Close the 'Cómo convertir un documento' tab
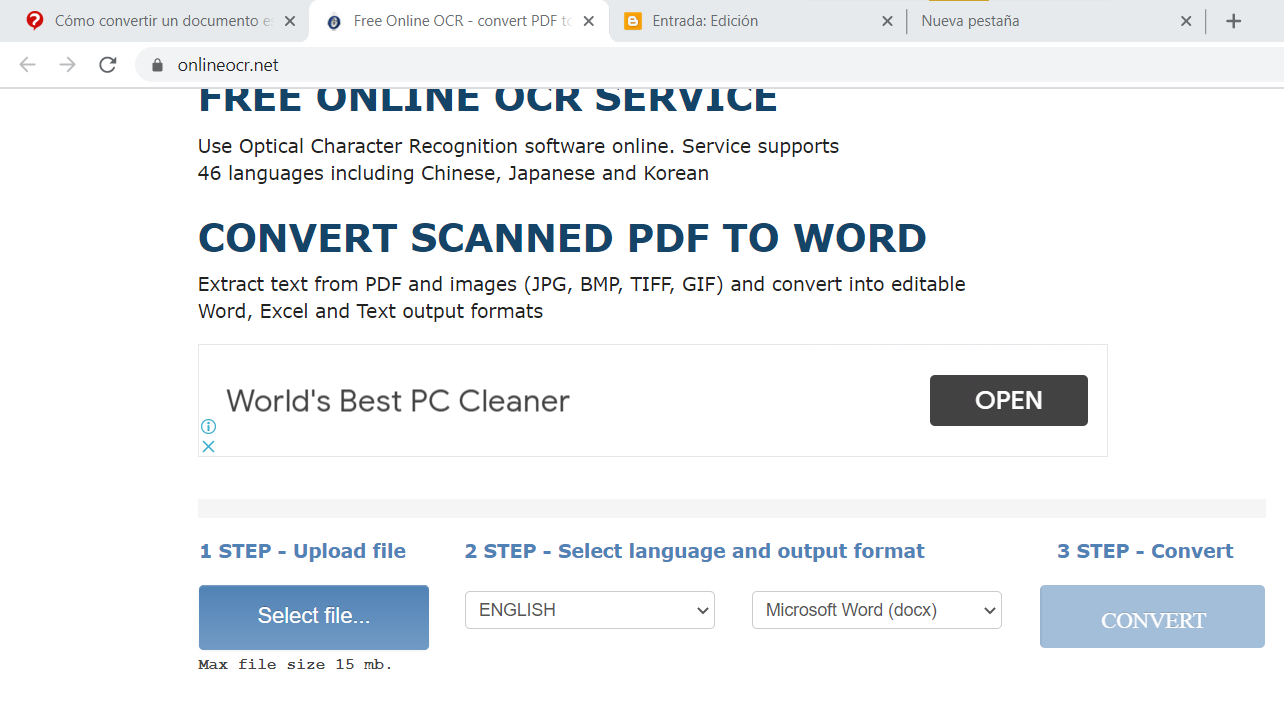1284x706 pixels. (x=289, y=21)
